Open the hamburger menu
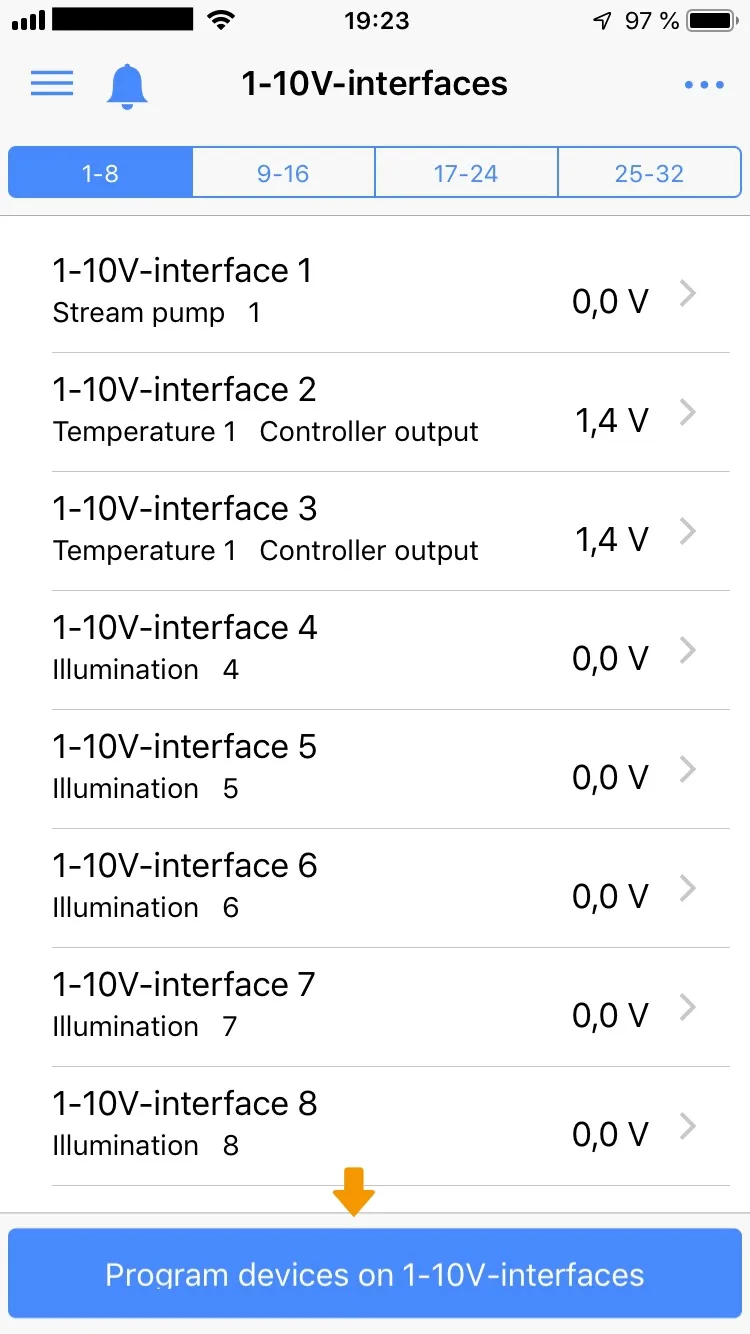The width and height of the screenshot is (750, 1334). (52, 83)
